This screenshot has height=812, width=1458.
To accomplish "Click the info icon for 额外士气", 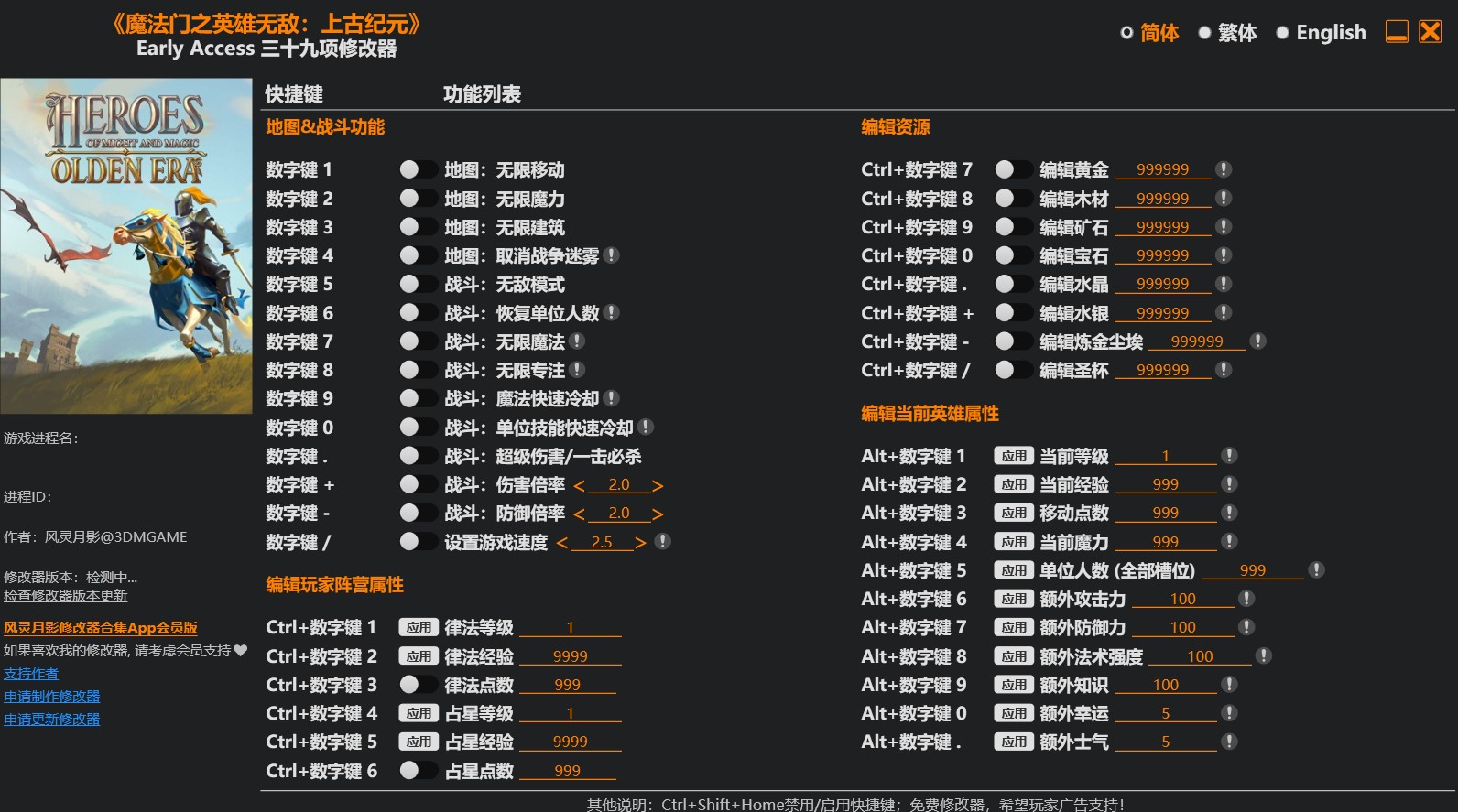I will 1230,742.
